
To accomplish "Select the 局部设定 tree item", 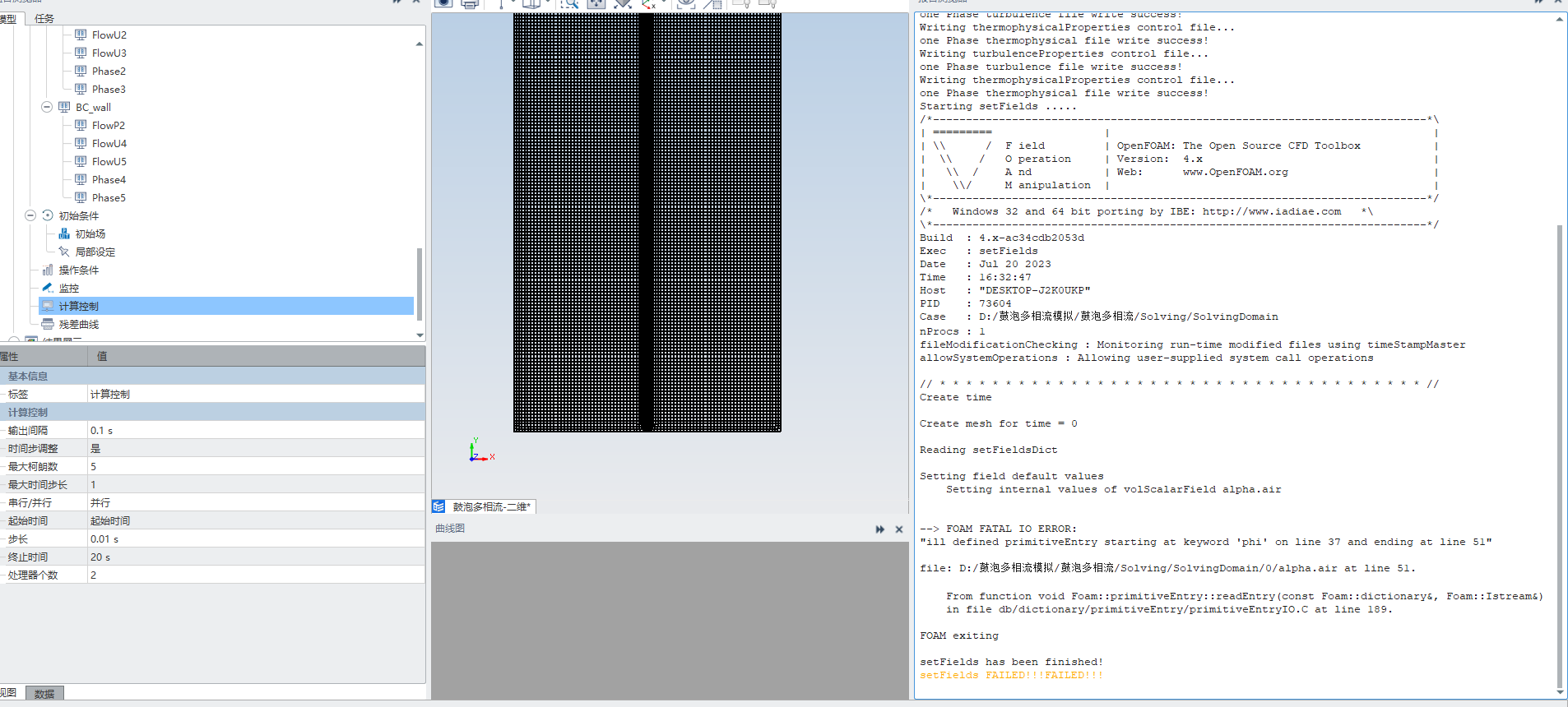I will pos(95,252).
